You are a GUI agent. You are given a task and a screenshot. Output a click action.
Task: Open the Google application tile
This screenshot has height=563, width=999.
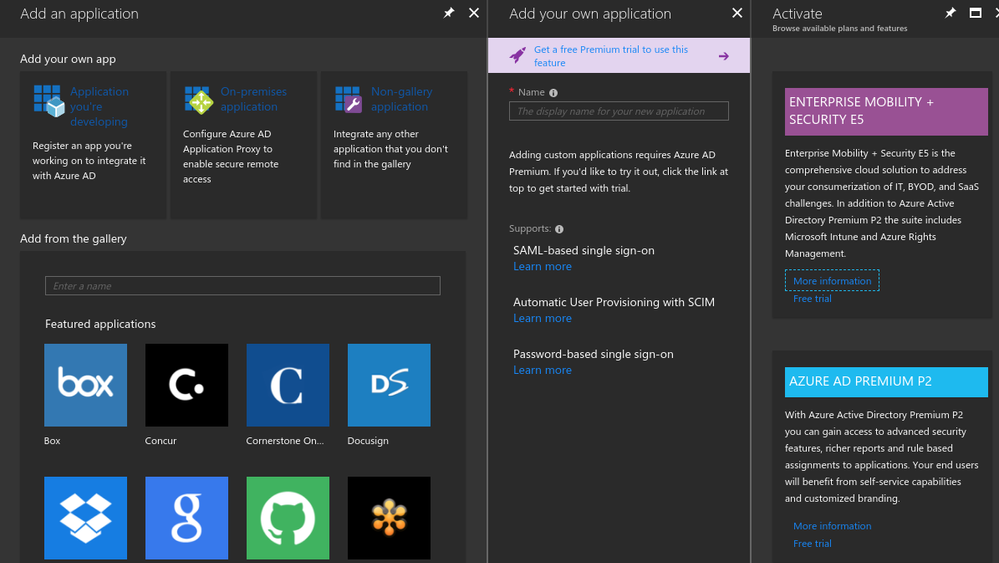pyautogui.click(x=187, y=518)
